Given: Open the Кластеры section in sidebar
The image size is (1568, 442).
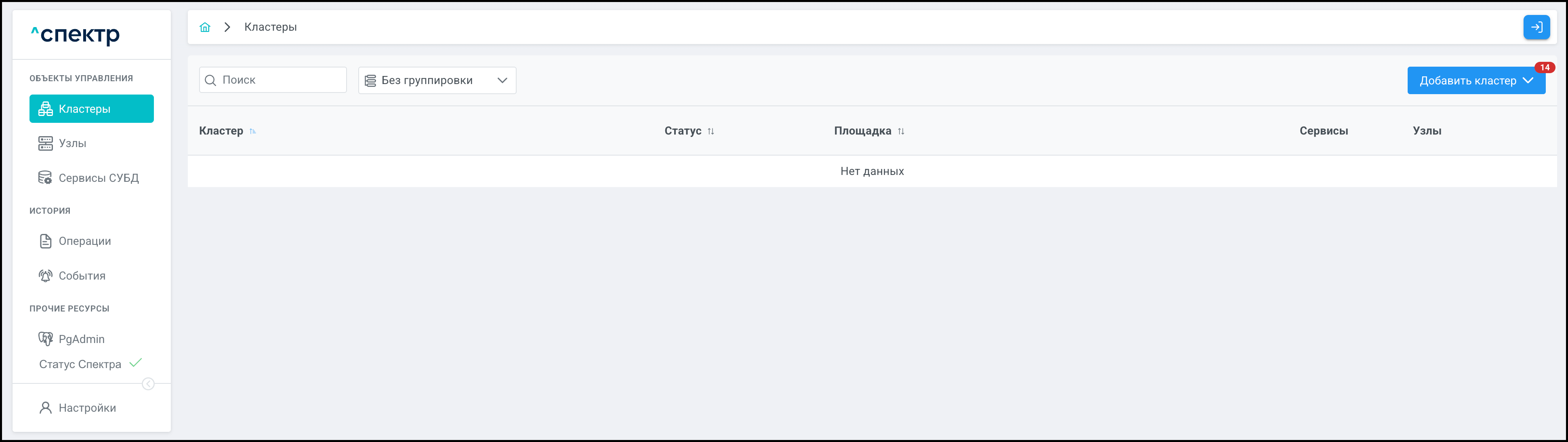Looking at the screenshot, I should [91, 109].
